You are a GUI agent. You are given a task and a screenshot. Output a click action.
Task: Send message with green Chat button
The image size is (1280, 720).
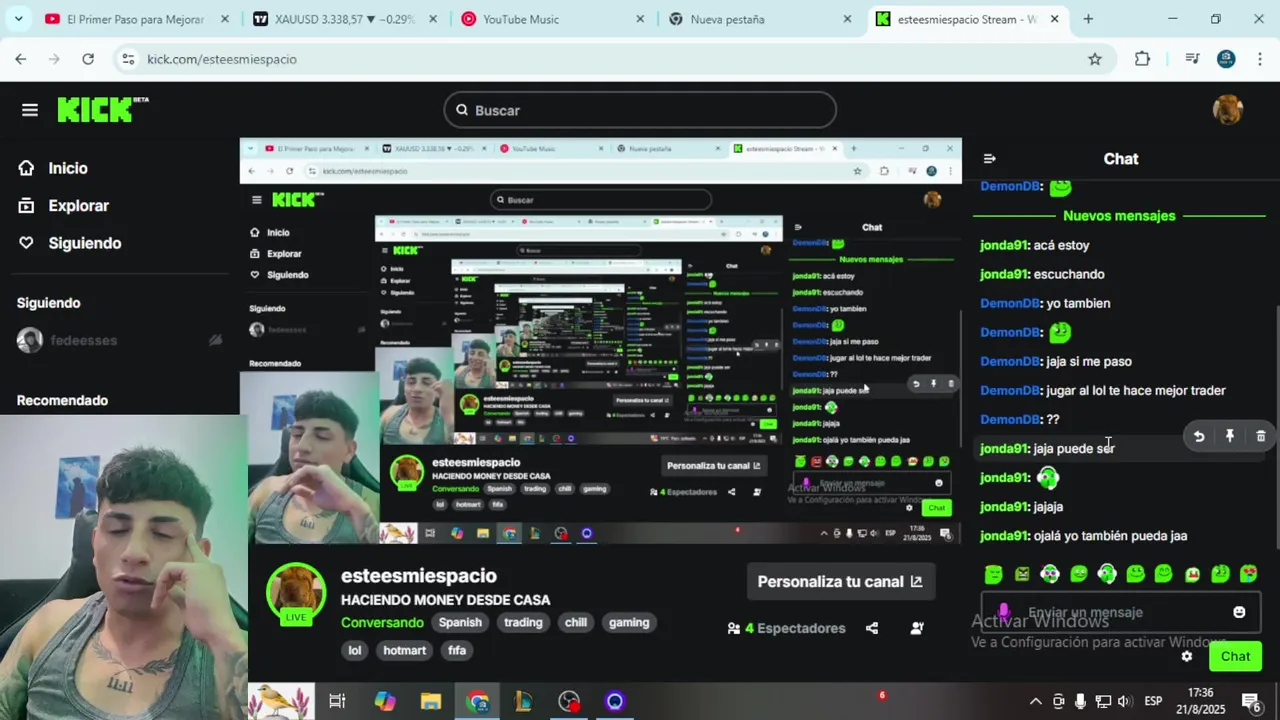[x=1235, y=656]
